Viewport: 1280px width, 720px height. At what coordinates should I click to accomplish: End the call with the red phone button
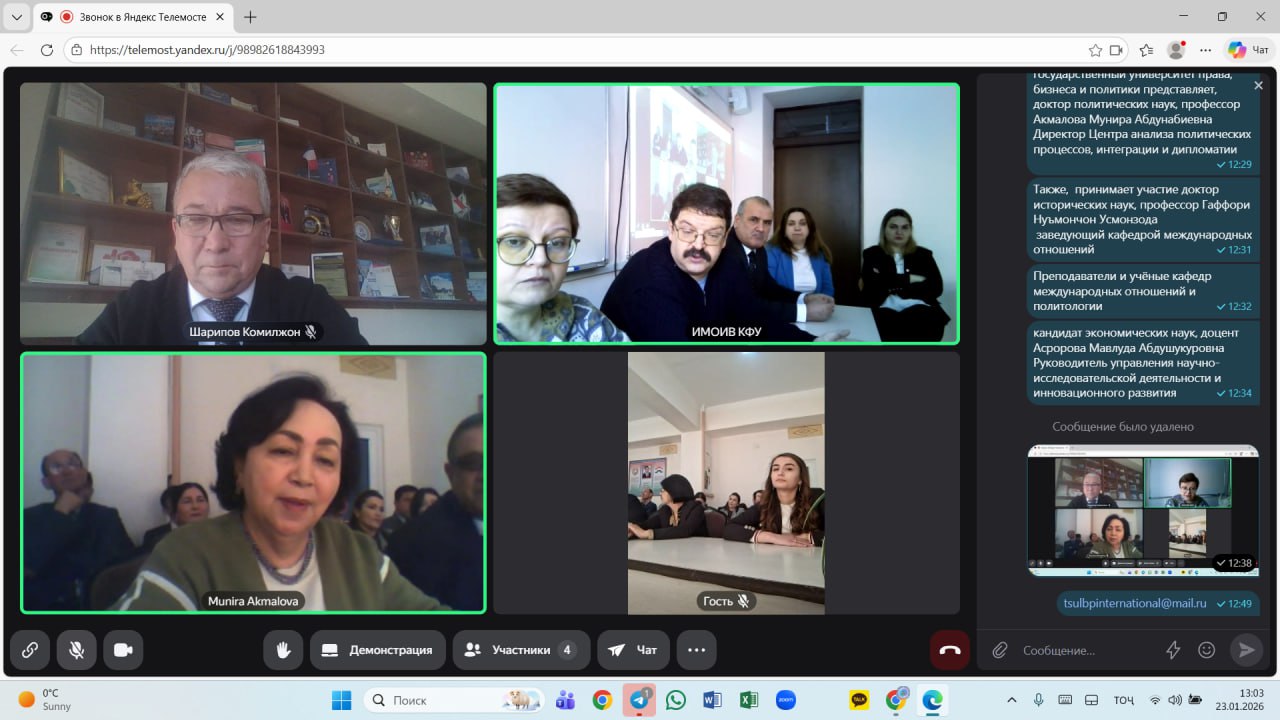click(x=949, y=650)
